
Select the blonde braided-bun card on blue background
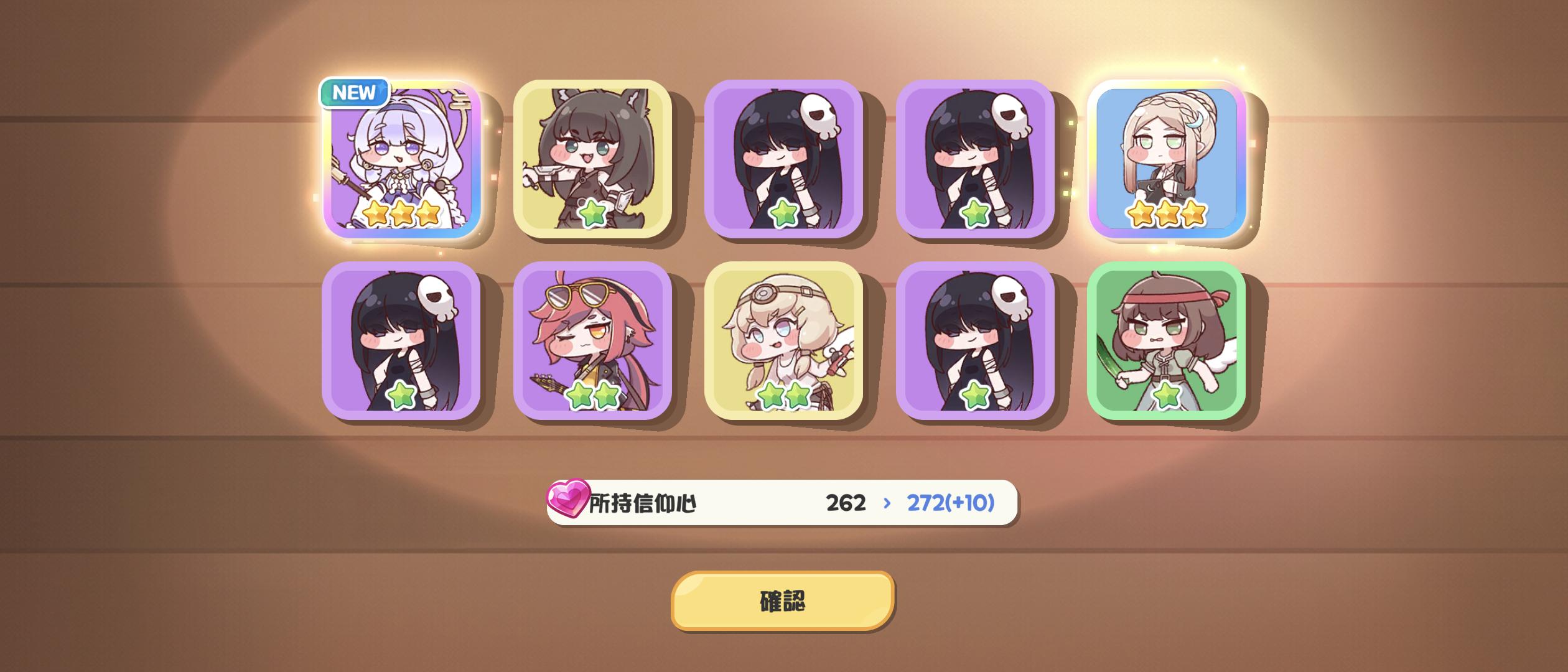pos(1167,159)
